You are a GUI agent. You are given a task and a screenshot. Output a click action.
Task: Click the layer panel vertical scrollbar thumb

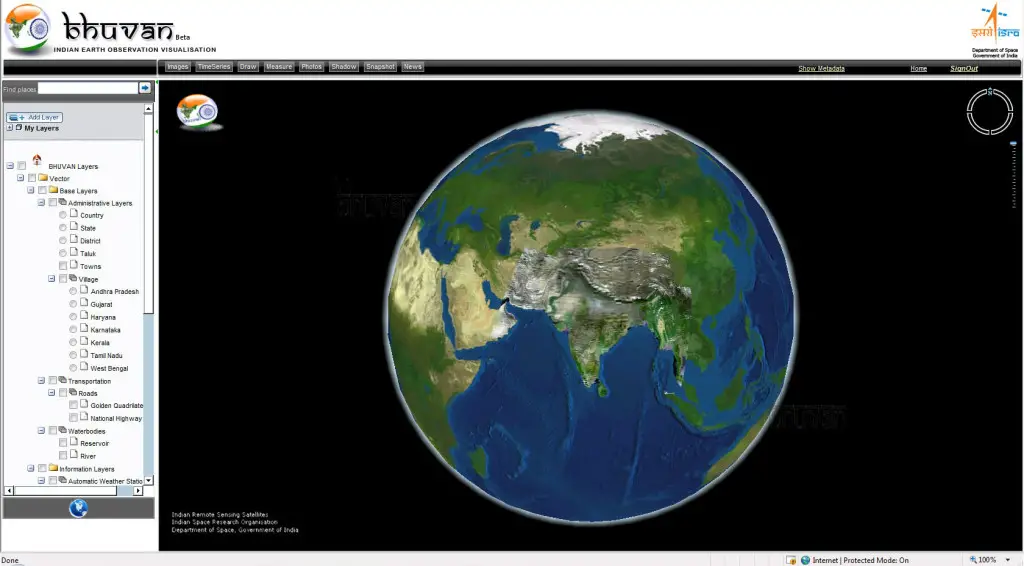[x=148, y=214]
